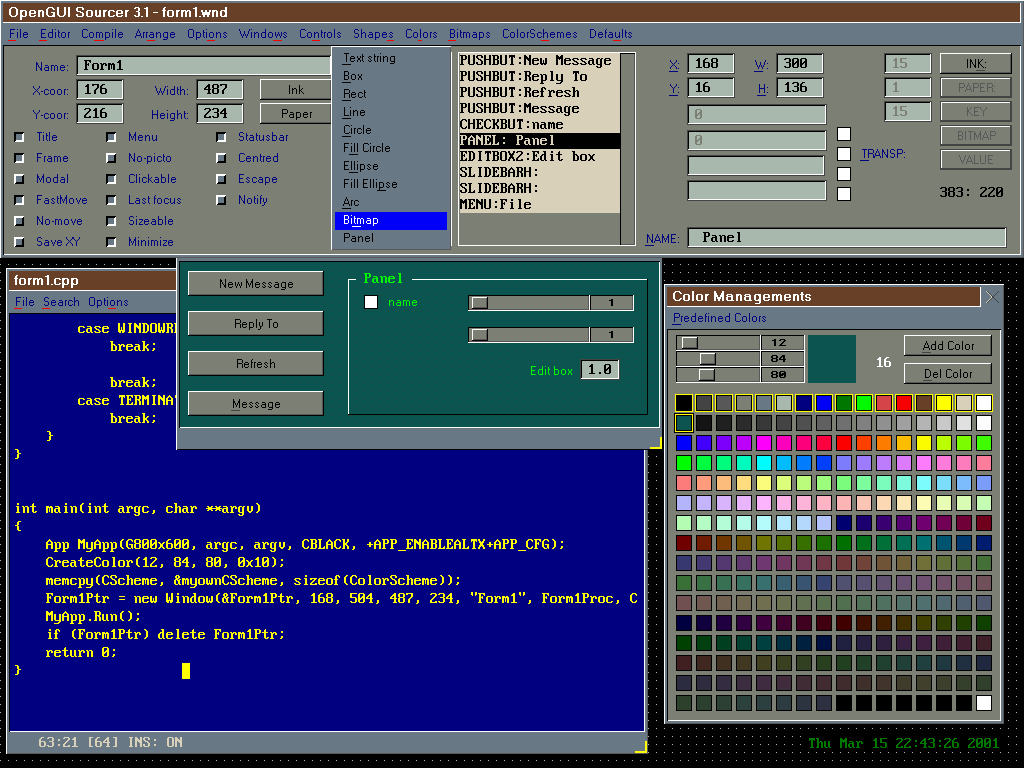Open the Windows menu

point(263,34)
